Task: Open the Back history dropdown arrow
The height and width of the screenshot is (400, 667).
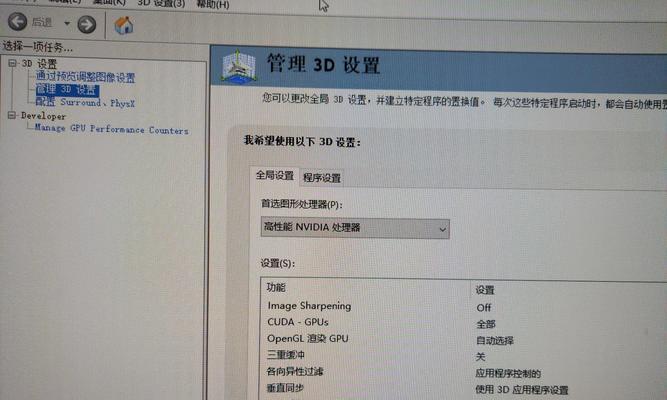Action: [67, 23]
